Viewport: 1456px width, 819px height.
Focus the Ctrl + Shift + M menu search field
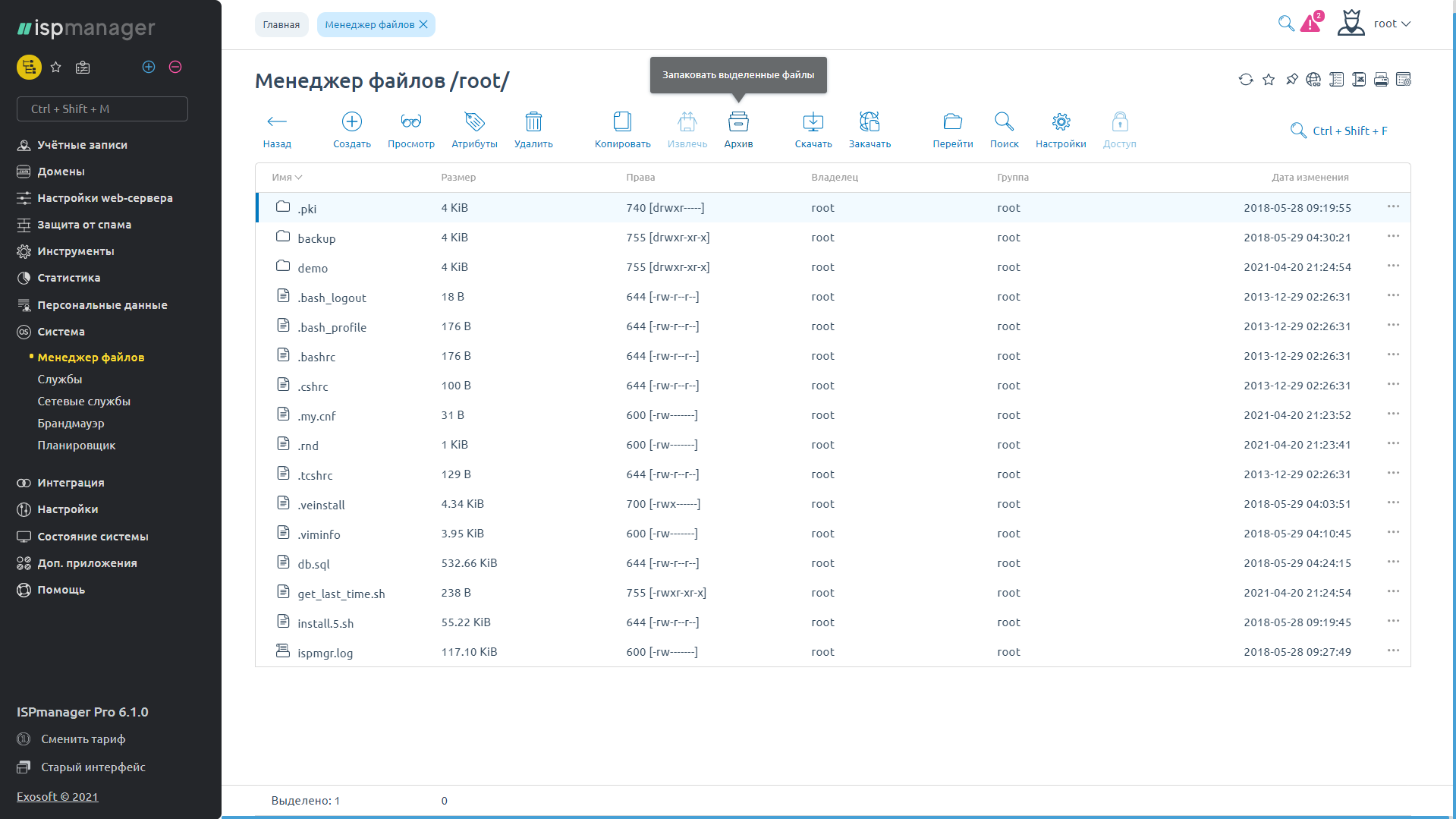[102, 109]
